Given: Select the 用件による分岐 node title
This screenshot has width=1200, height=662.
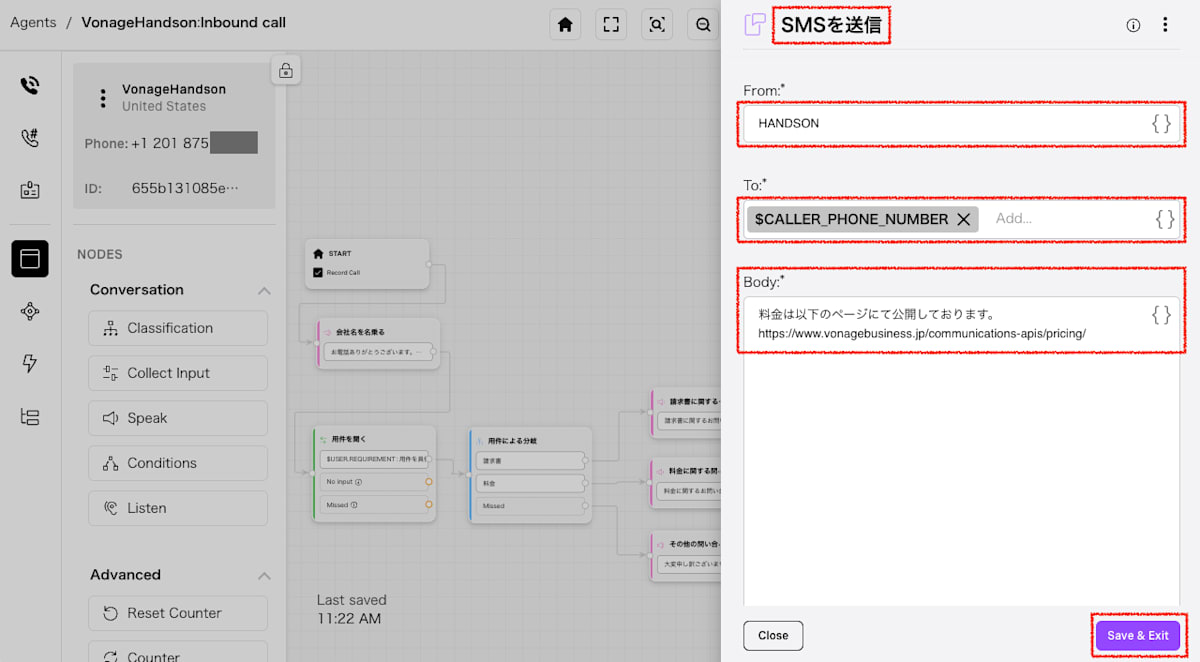Looking at the screenshot, I should point(512,441).
